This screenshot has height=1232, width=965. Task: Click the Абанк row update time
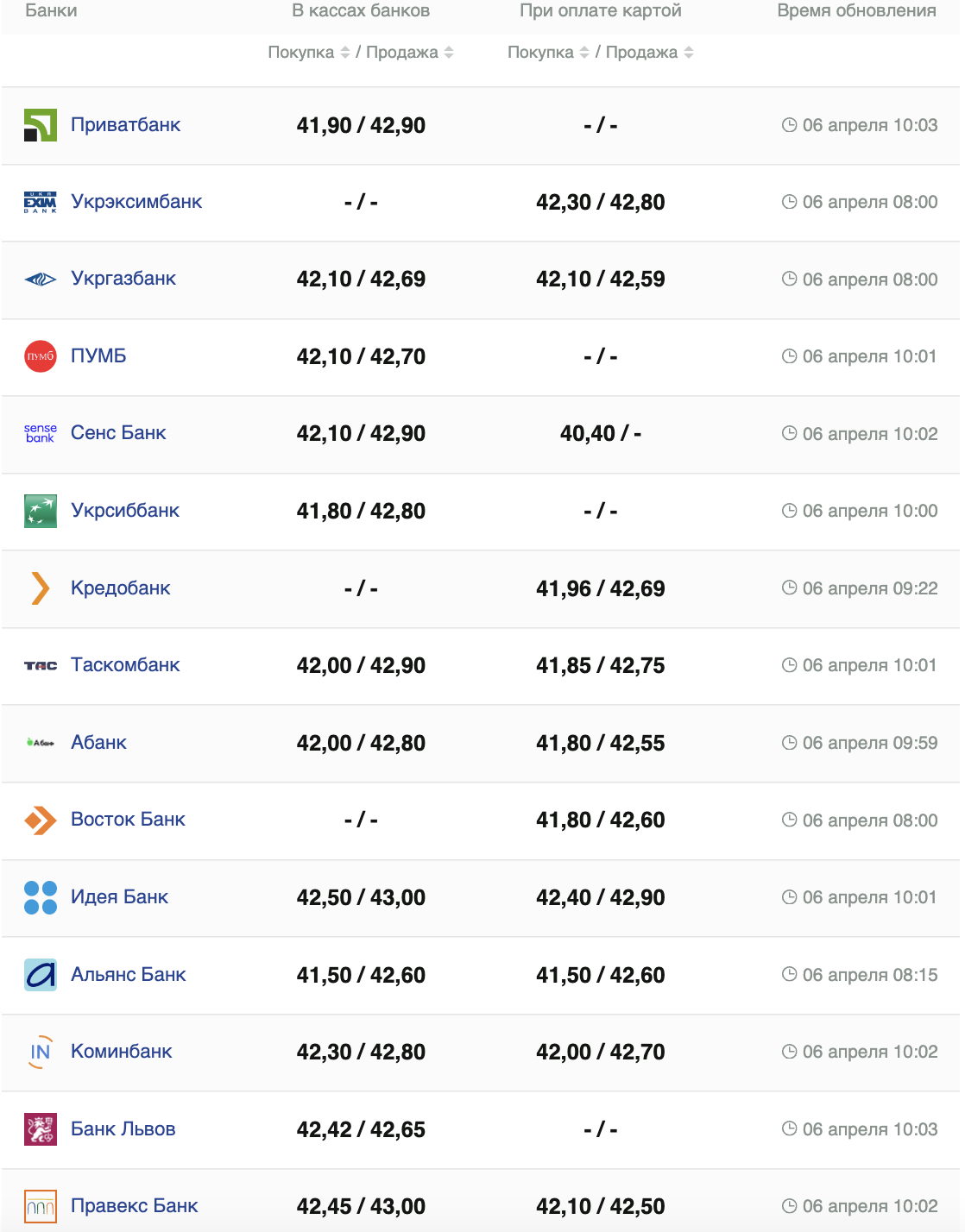(x=860, y=743)
